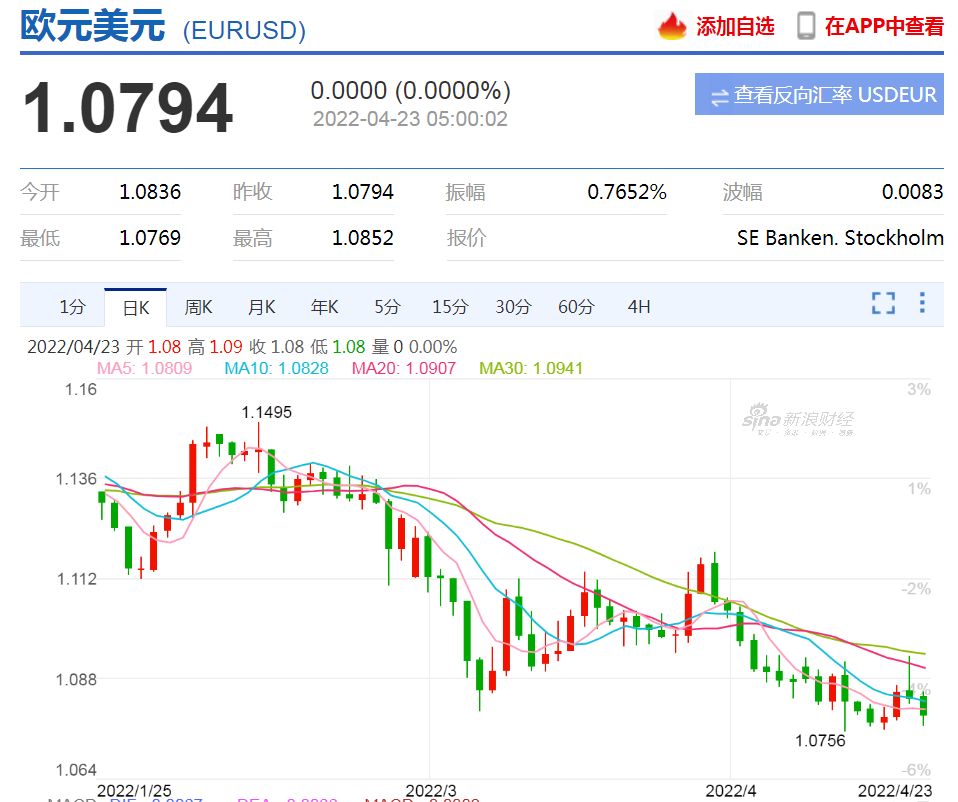Screen dimensions: 958x802
Task: Open the three-dot chart options menu
Action: [922, 303]
